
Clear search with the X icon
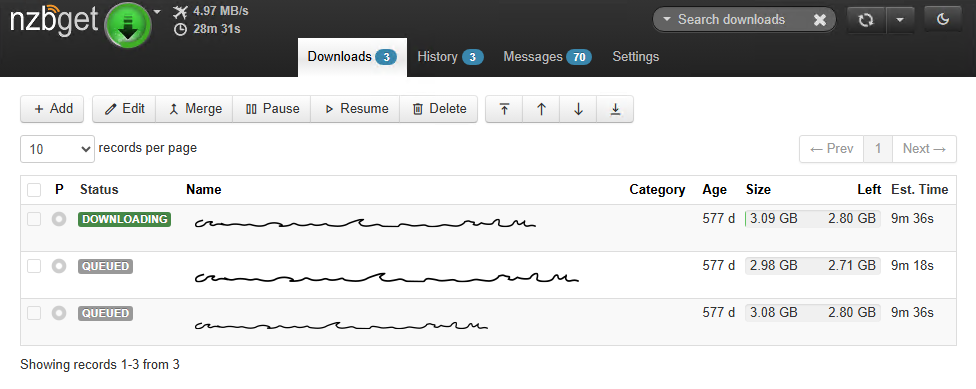tap(820, 20)
